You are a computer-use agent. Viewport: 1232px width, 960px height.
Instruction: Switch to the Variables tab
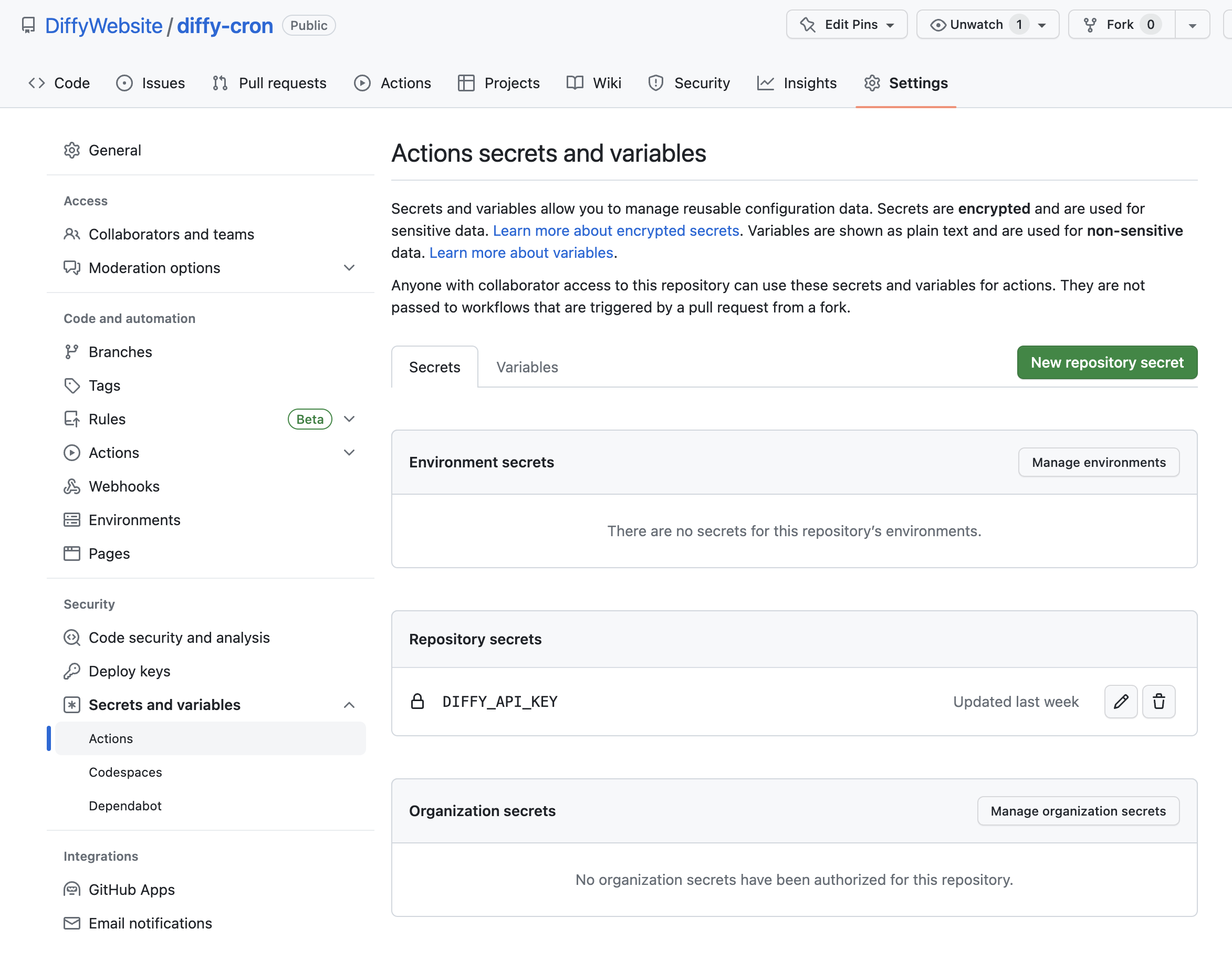[x=527, y=367]
